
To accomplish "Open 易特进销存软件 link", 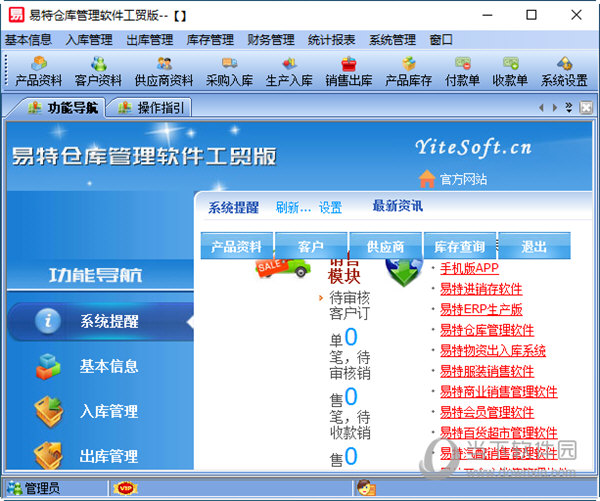I will click(481, 289).
